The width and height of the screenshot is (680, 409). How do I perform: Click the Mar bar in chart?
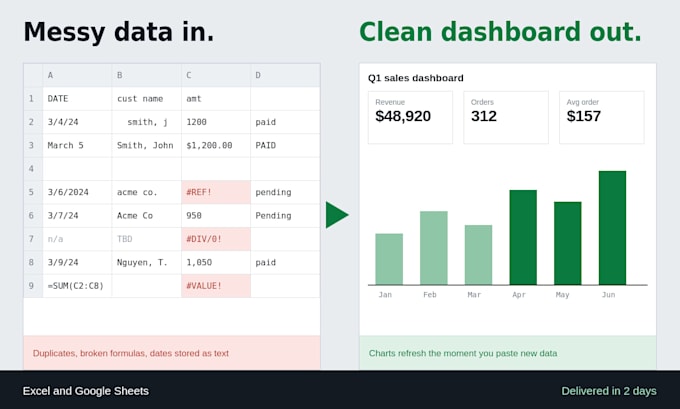pos(478,255)
